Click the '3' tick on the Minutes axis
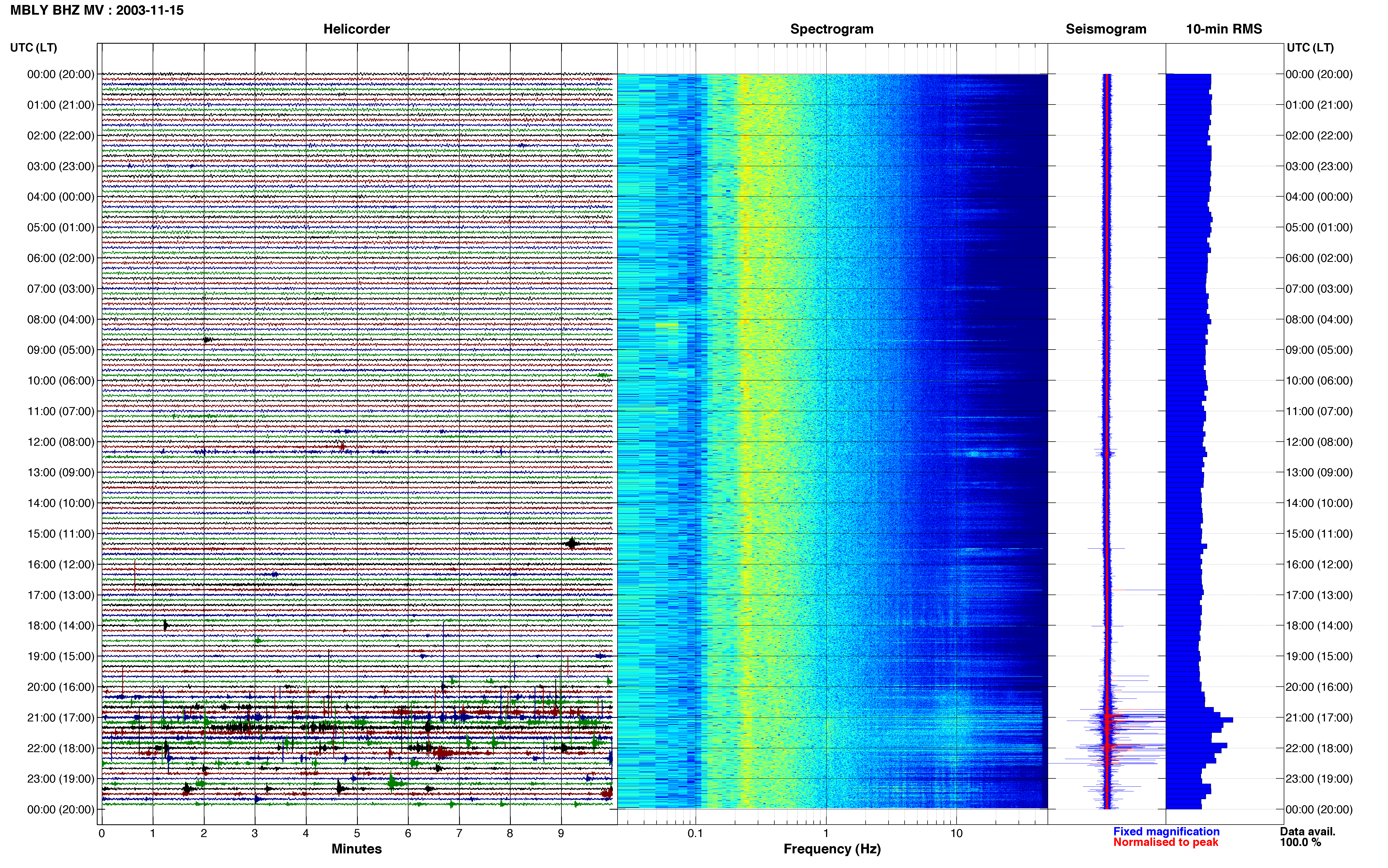 [x=255, y=833]
